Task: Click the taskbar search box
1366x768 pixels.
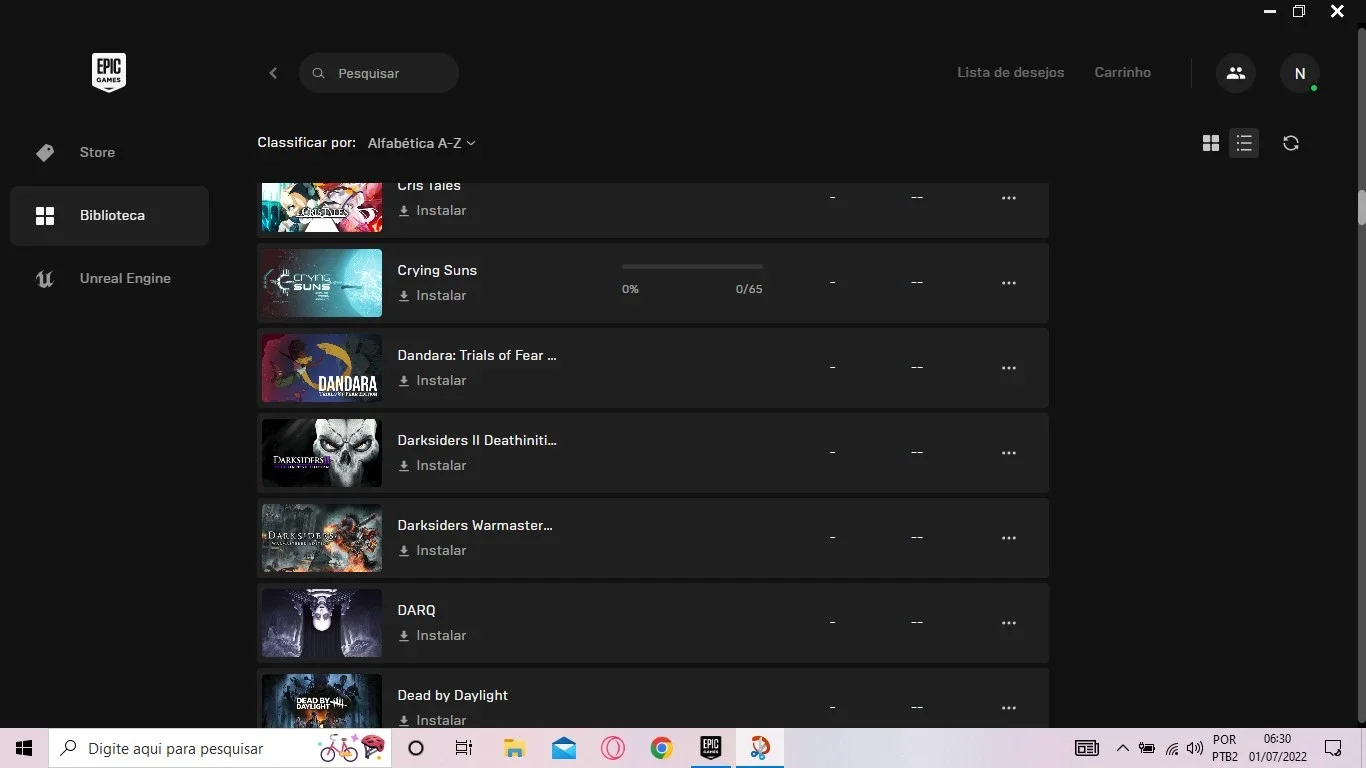Action: point(220,748)
